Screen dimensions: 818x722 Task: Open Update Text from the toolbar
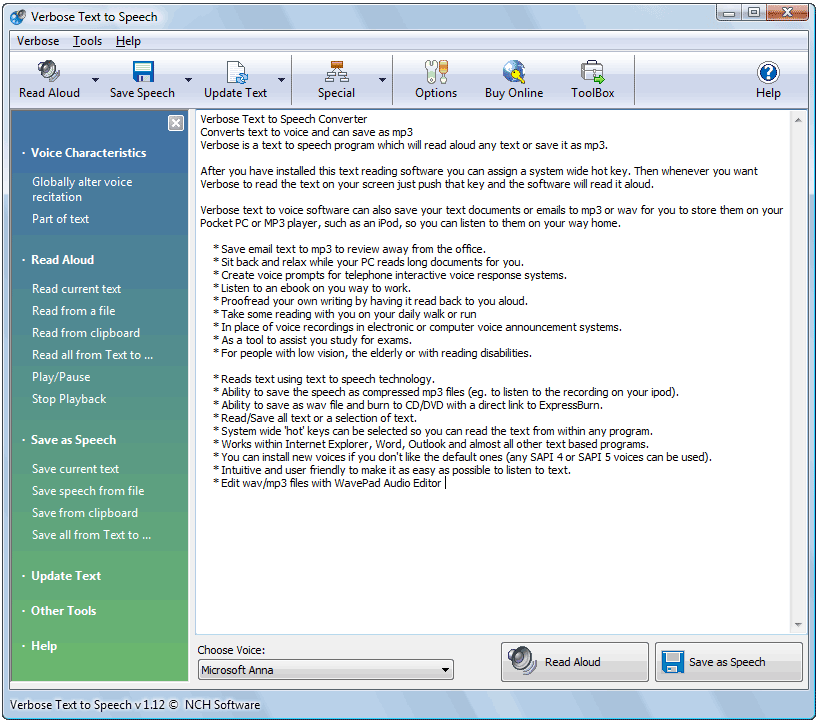[x=236, y=79]
